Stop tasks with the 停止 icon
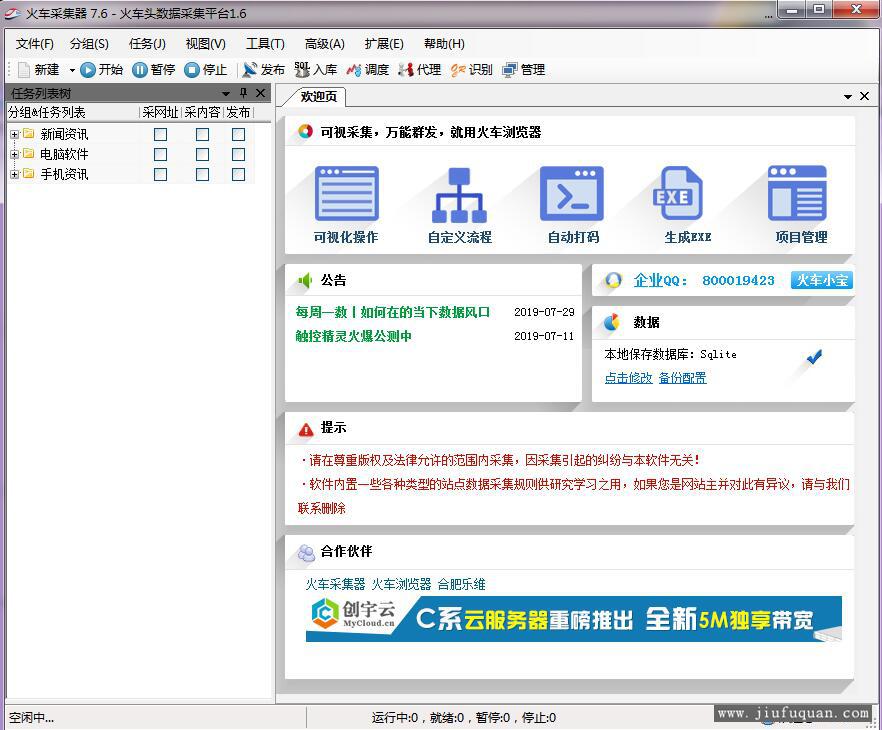This screenshot has height=730, width=882. pos(192,70)
